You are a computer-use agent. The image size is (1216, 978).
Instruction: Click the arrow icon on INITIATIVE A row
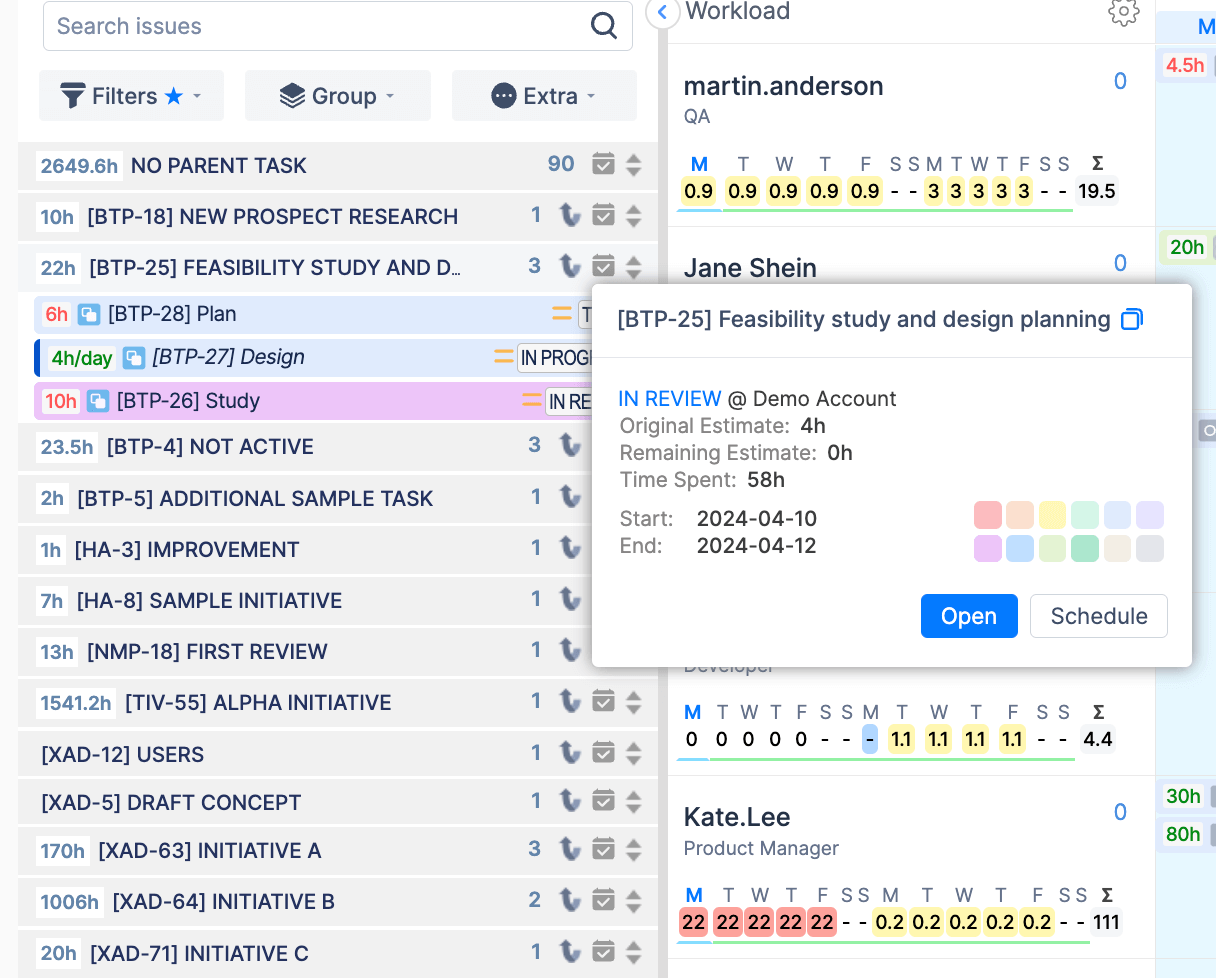tap(570, 850)
